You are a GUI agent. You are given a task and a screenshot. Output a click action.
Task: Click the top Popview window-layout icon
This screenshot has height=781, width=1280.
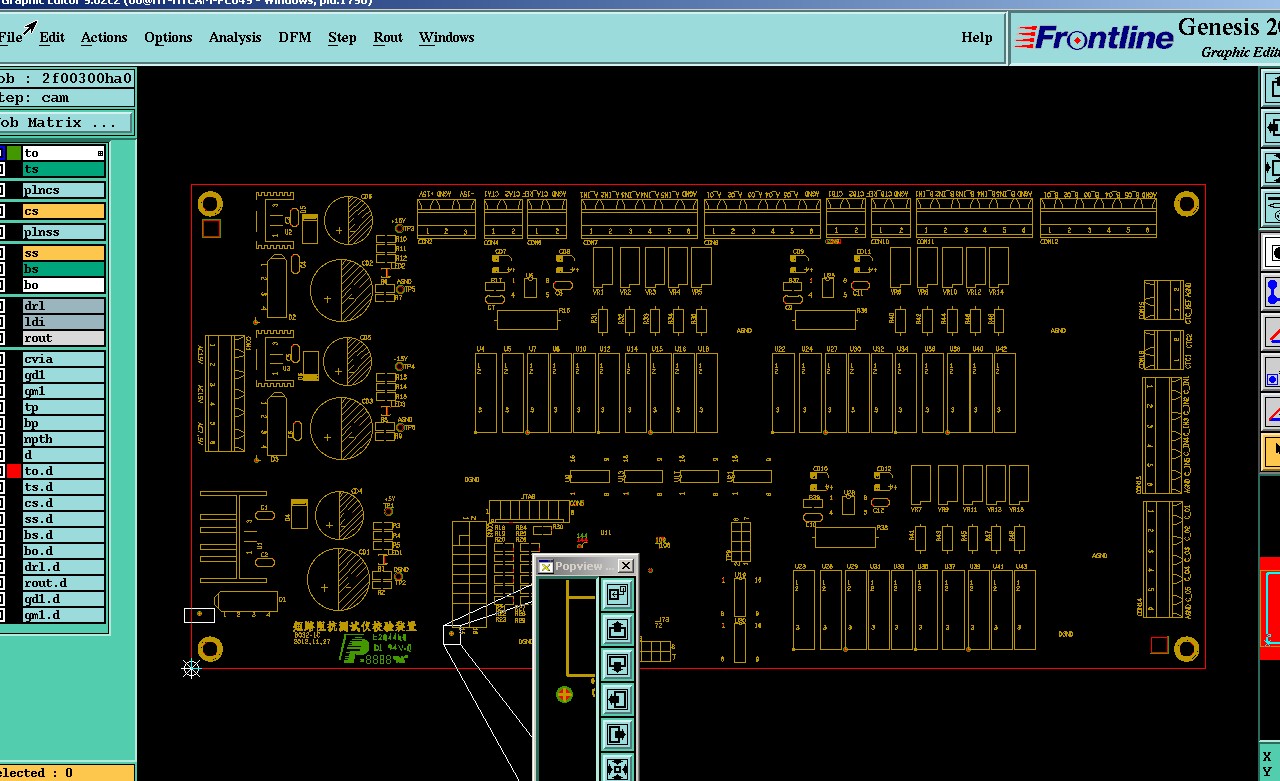click(x=617, y=594)
